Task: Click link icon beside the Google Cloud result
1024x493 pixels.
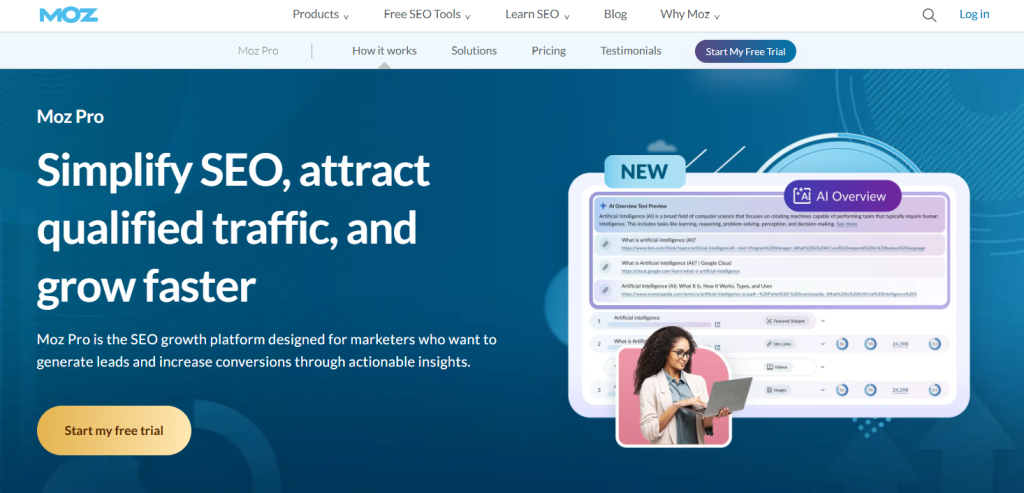Action: tap(606, 267)
